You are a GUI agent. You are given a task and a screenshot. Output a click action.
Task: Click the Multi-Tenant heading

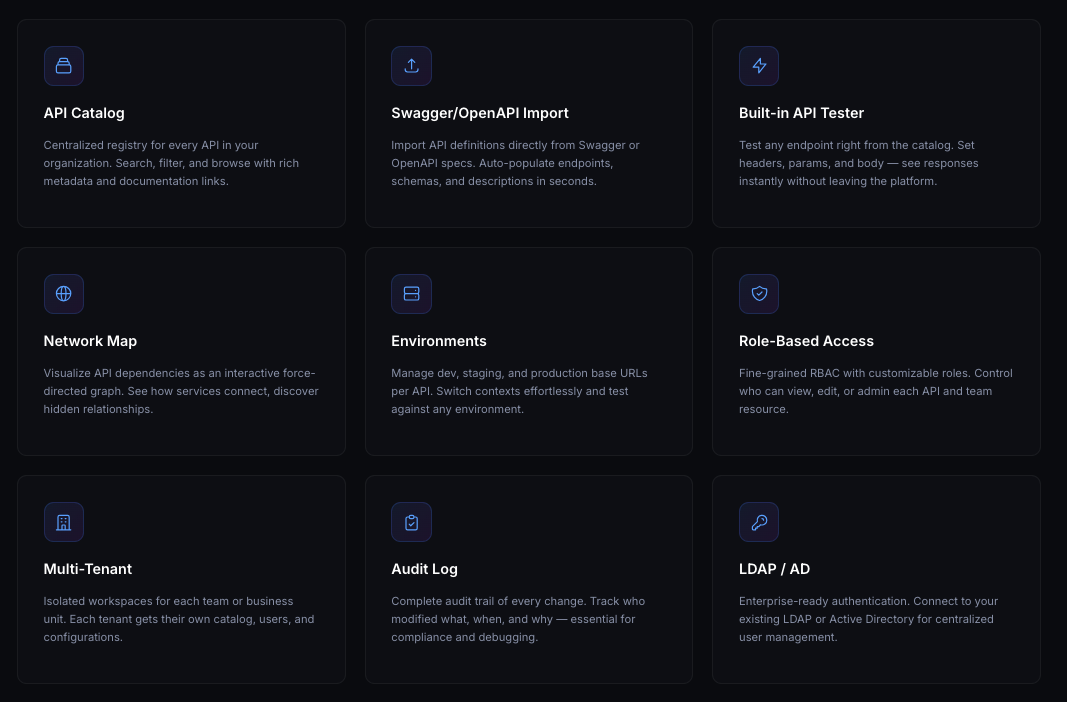[88, 569]
